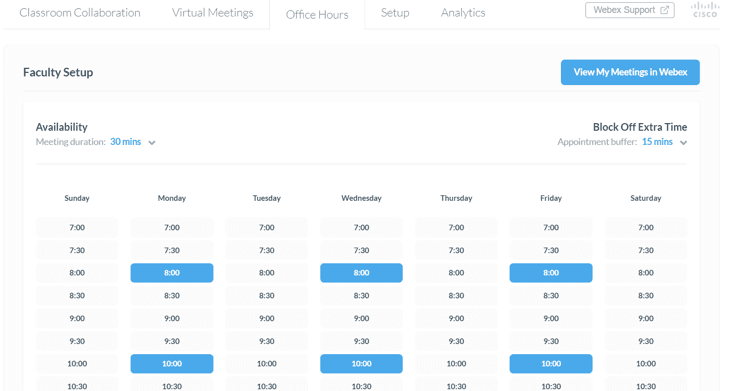The width and height of the screenshot is (750, 391).
Task: Expand the meeting duration chevron arrow
Action: point(152,143)
